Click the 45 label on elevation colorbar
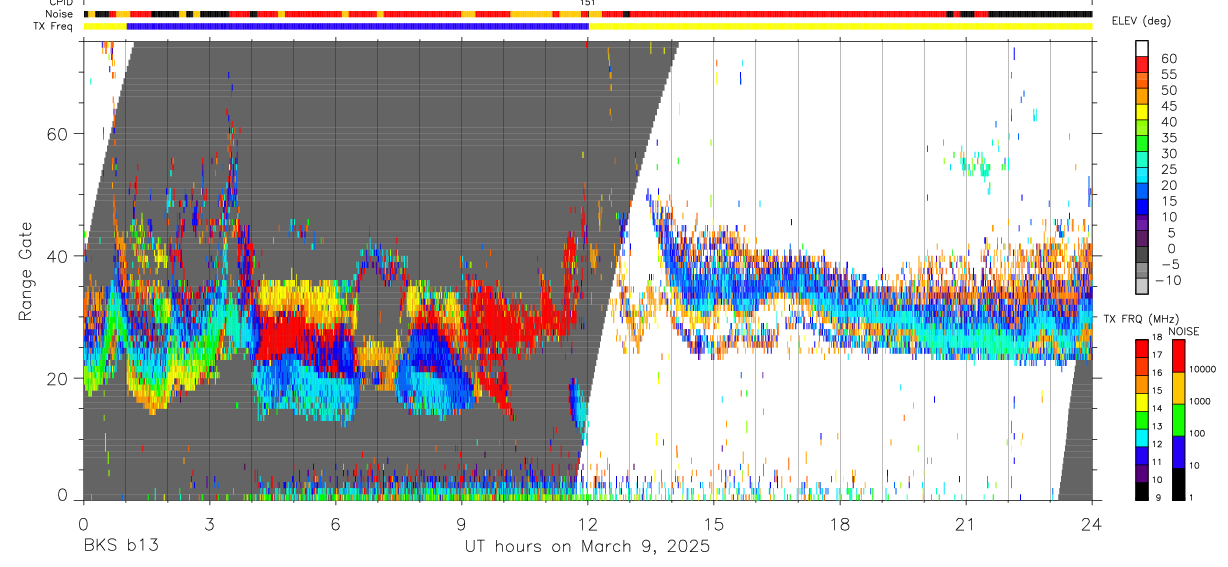Viewport: 1228px width, 567px height. (x=1167, y=106)
